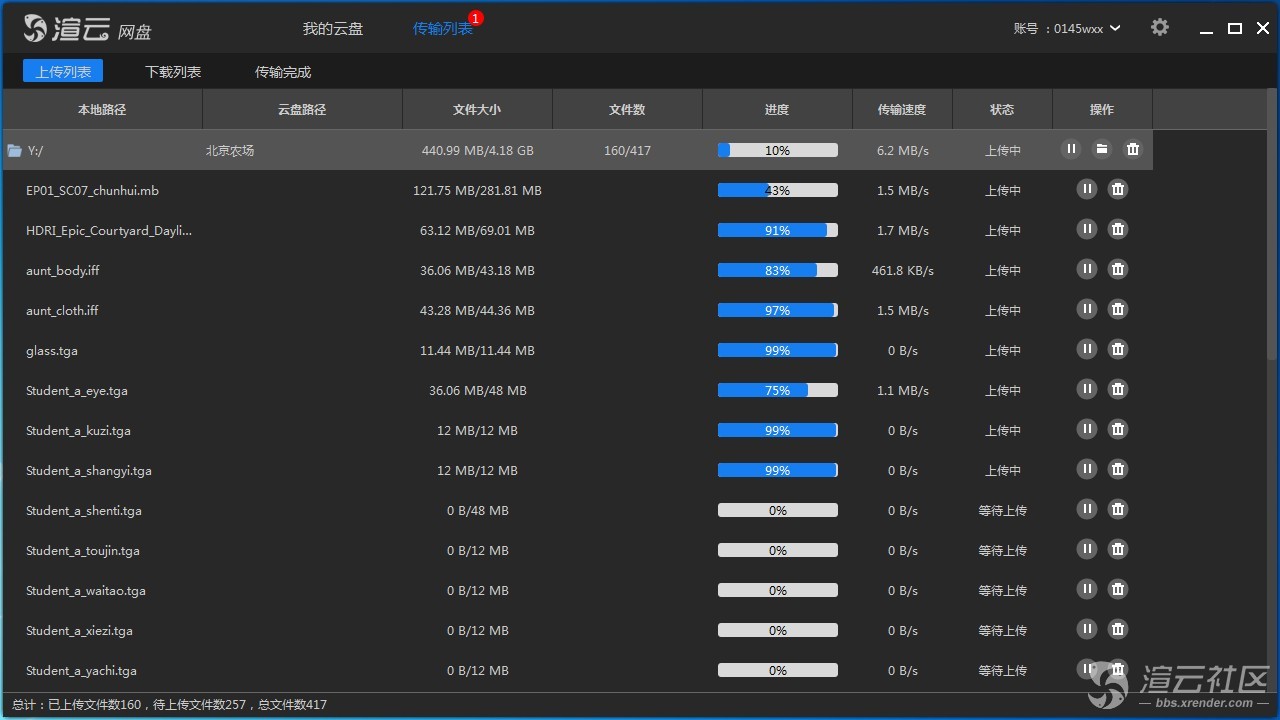Viewport: 1280px width, 720px height.
Task: Open folder location for Y:/ upload
Action: coord(1101,149)
